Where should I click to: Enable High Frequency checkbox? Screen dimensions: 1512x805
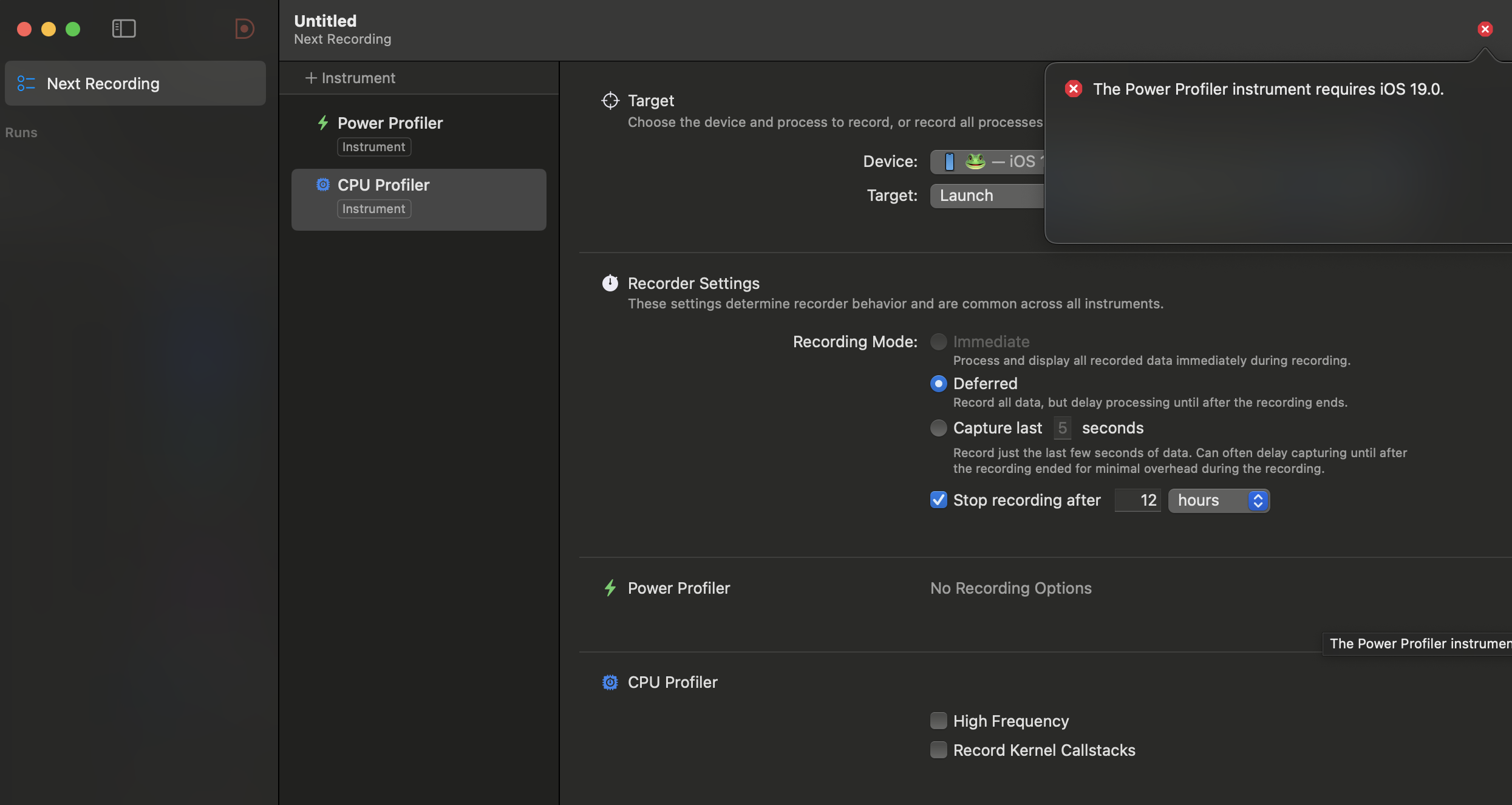(x=938, y=721)
